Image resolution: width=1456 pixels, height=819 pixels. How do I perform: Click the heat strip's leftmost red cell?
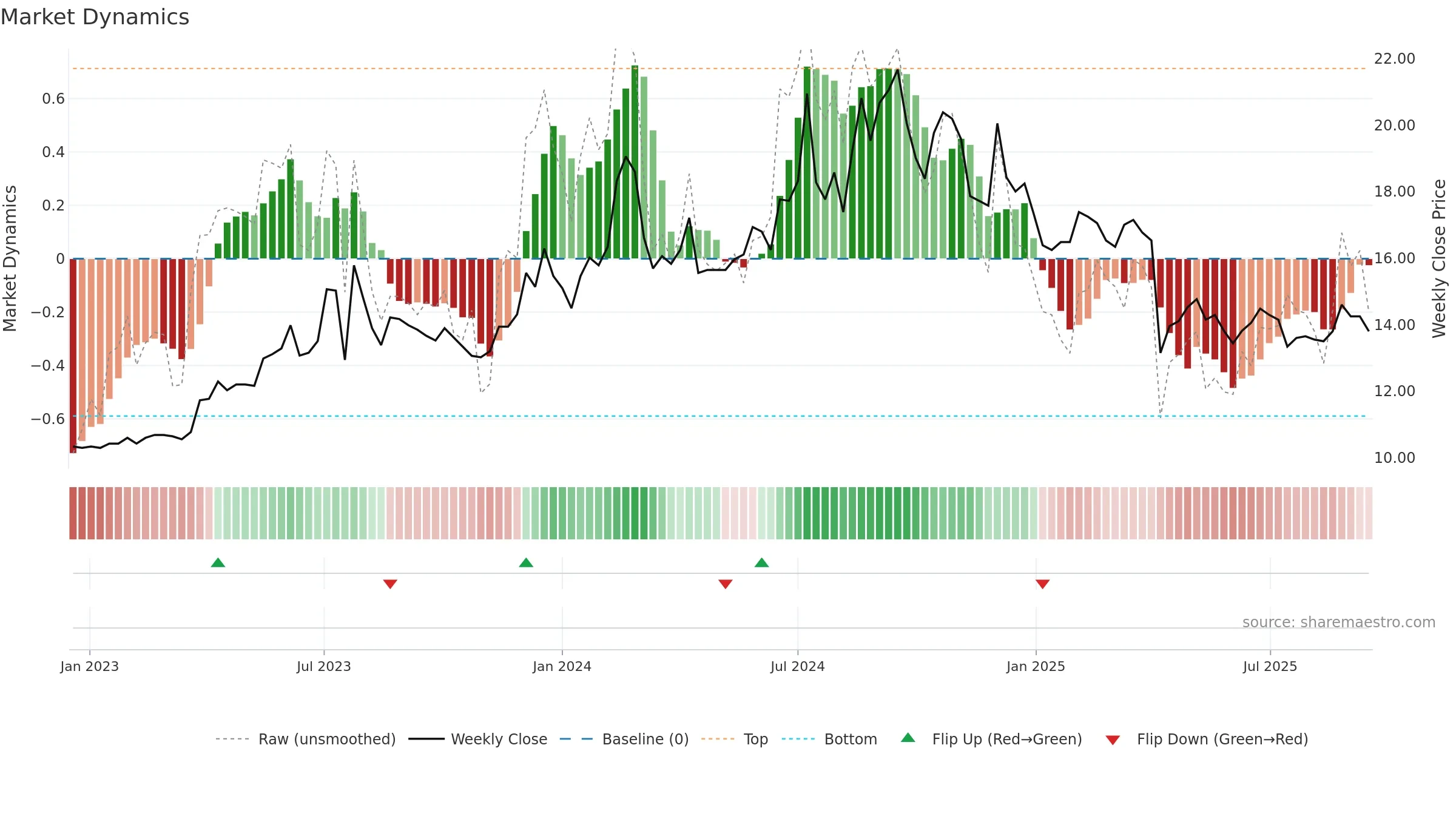(73, 513)
